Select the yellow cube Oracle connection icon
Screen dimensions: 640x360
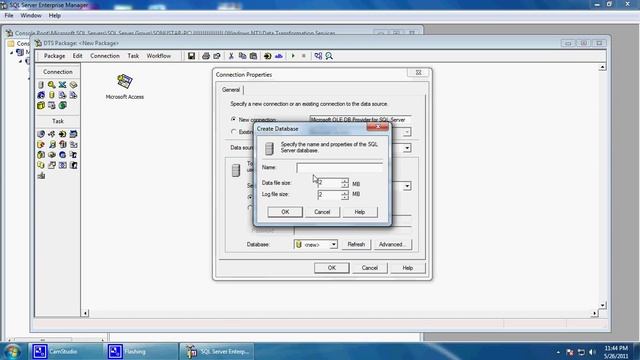pyautogui.click(x=41, y=105)
